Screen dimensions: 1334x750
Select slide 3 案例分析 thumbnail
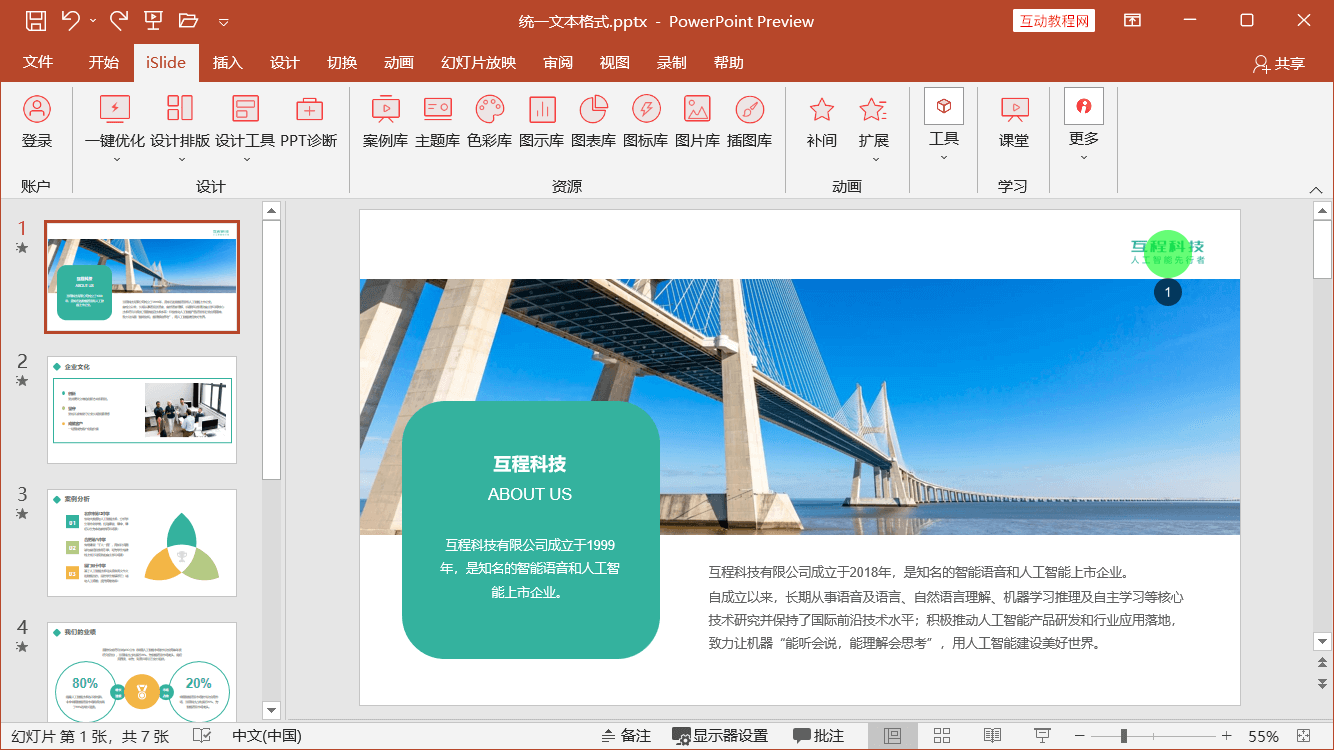142,543
